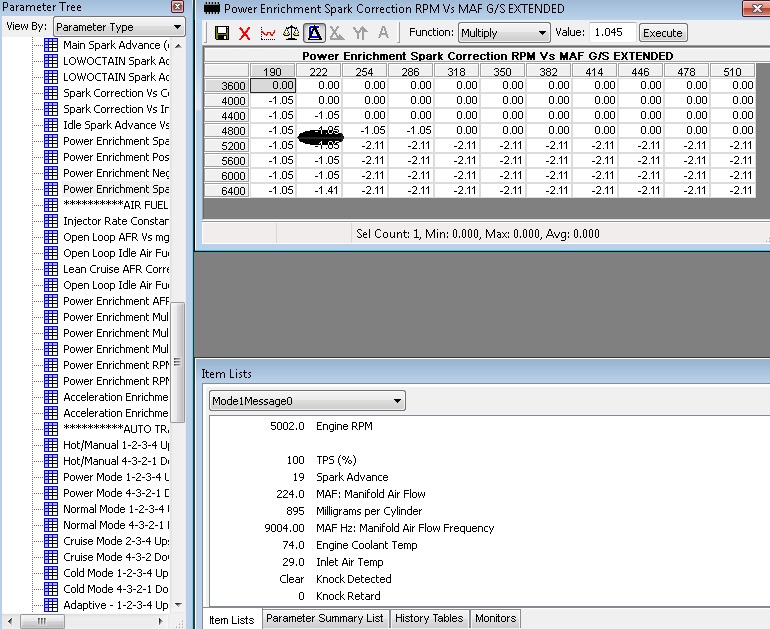Image resolution: width=770 pixels, height=629 pixels.
Task: Open the View By Parameter Type dropdown
Action: (119, 27)
